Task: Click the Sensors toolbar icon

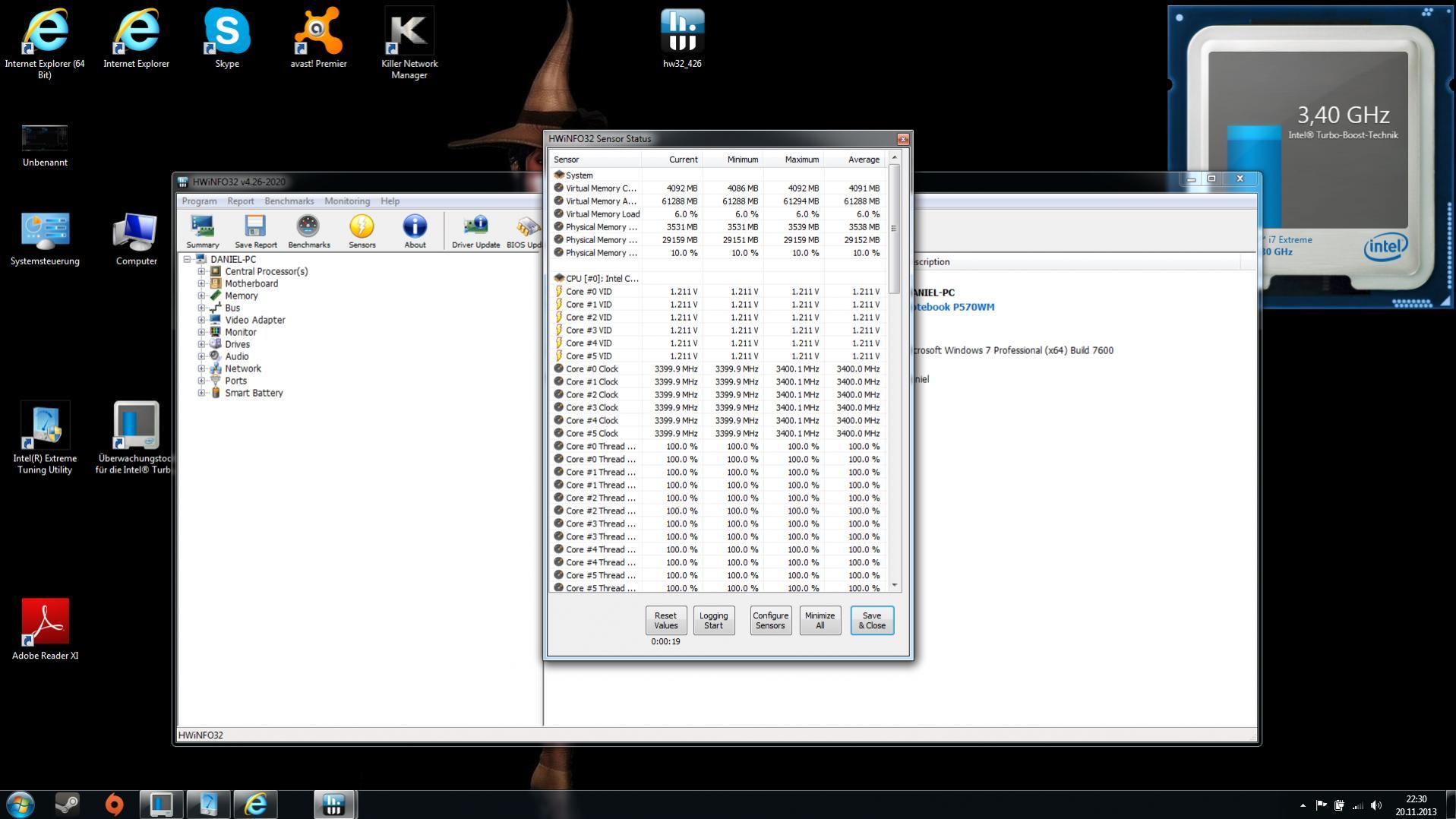Action: [362, 231]
